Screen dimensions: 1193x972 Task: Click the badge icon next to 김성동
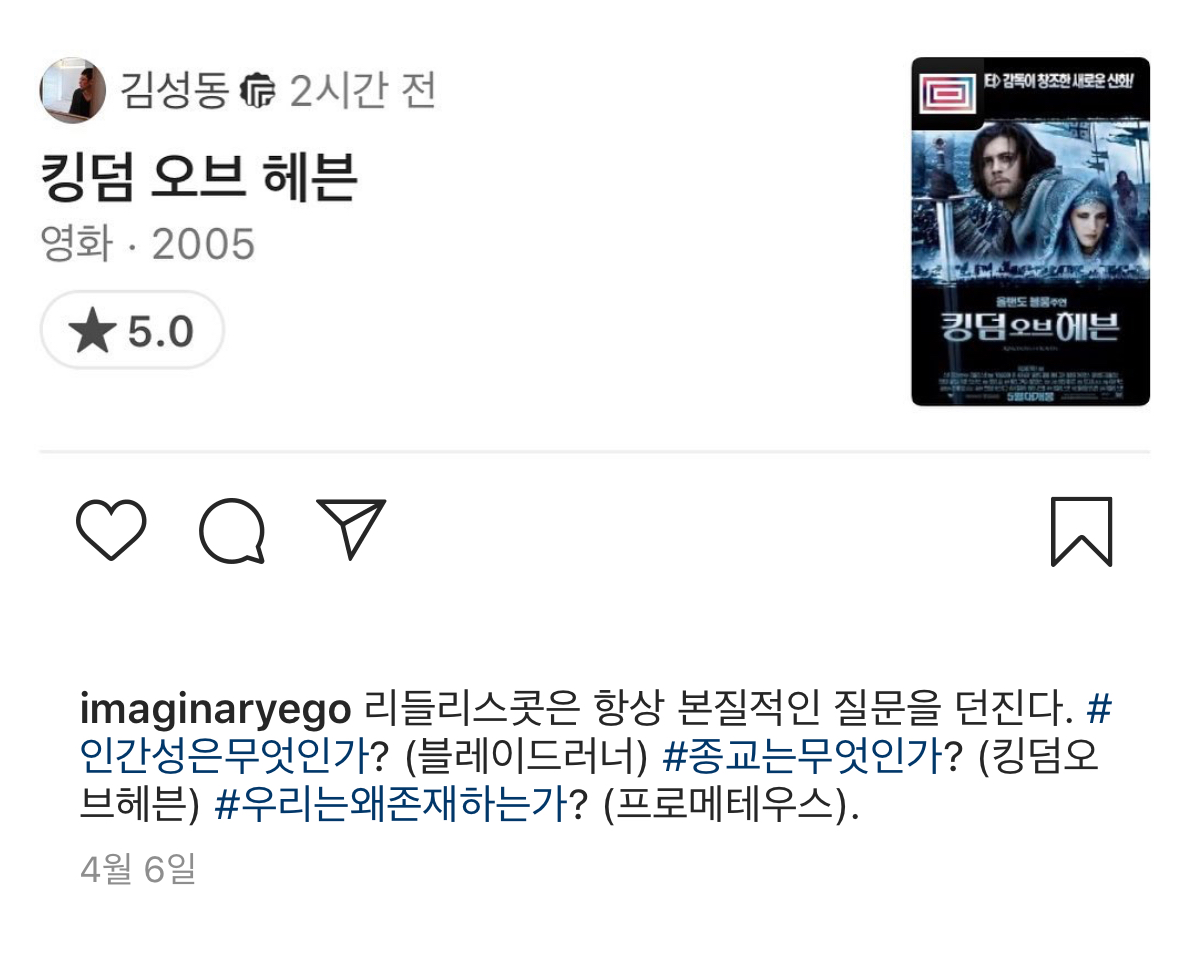[x=257, y=91]
